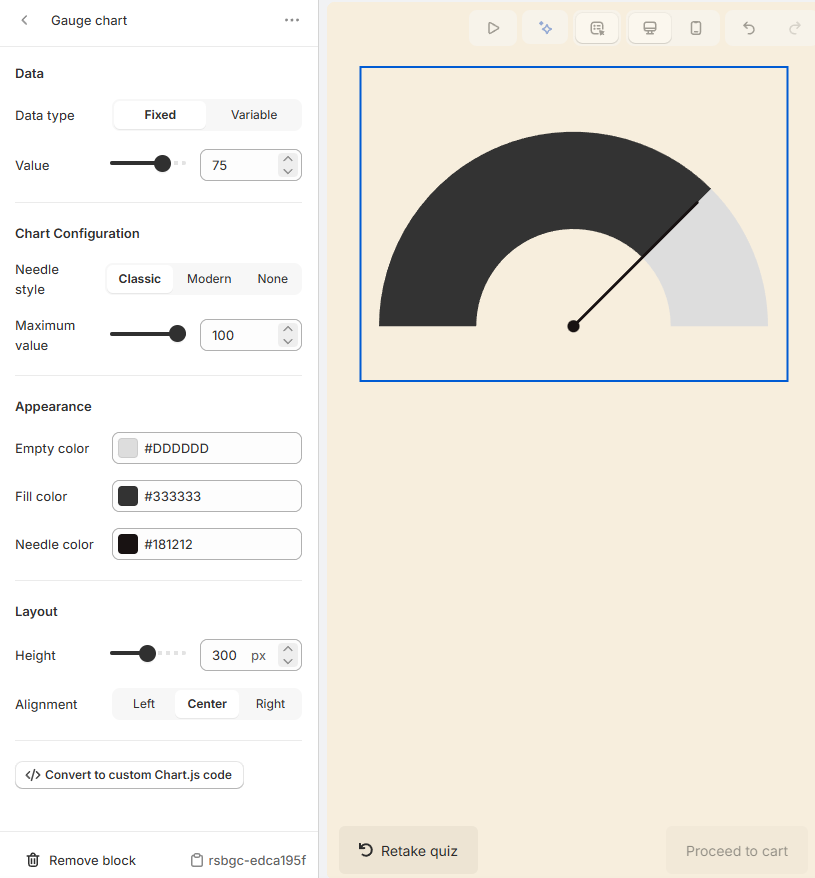Switch needle style to Modern
Viewport: 815px width, 878px height.
(208, 278)
